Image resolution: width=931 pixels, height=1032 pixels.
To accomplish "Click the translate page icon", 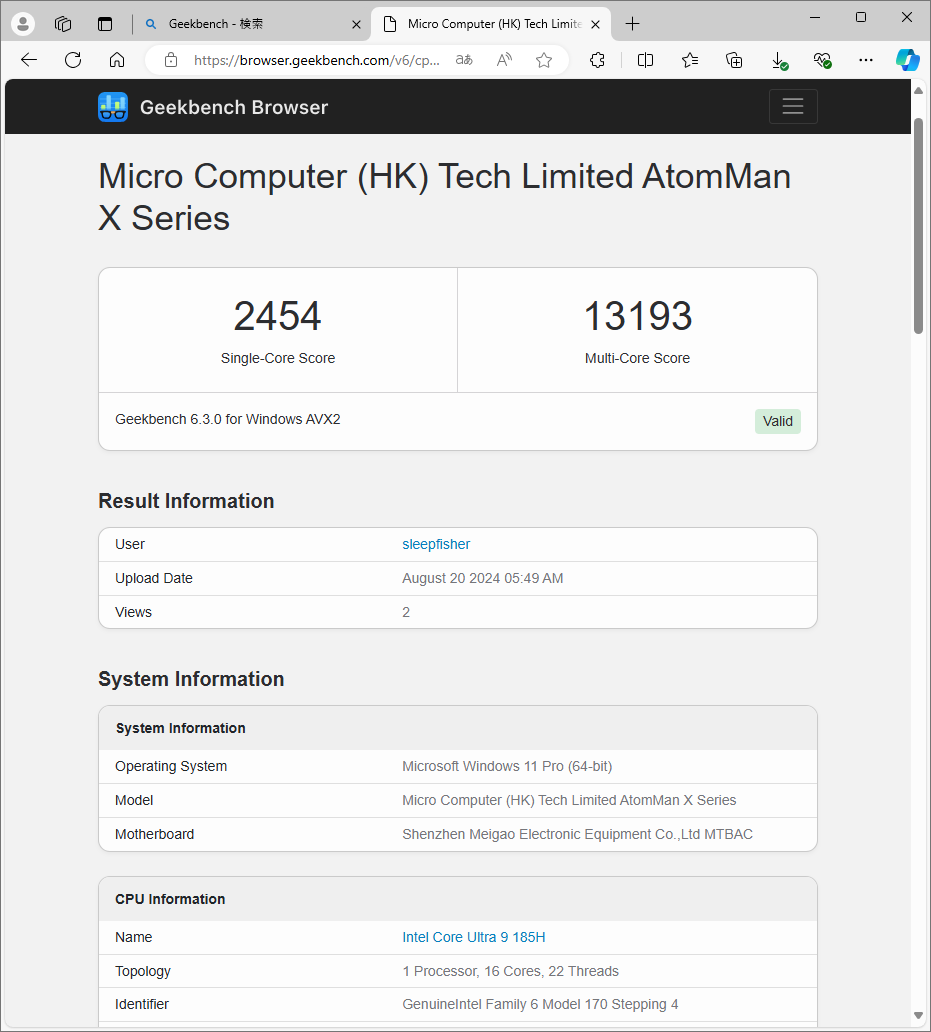I will pyautogui.click(x=464, y=60).
